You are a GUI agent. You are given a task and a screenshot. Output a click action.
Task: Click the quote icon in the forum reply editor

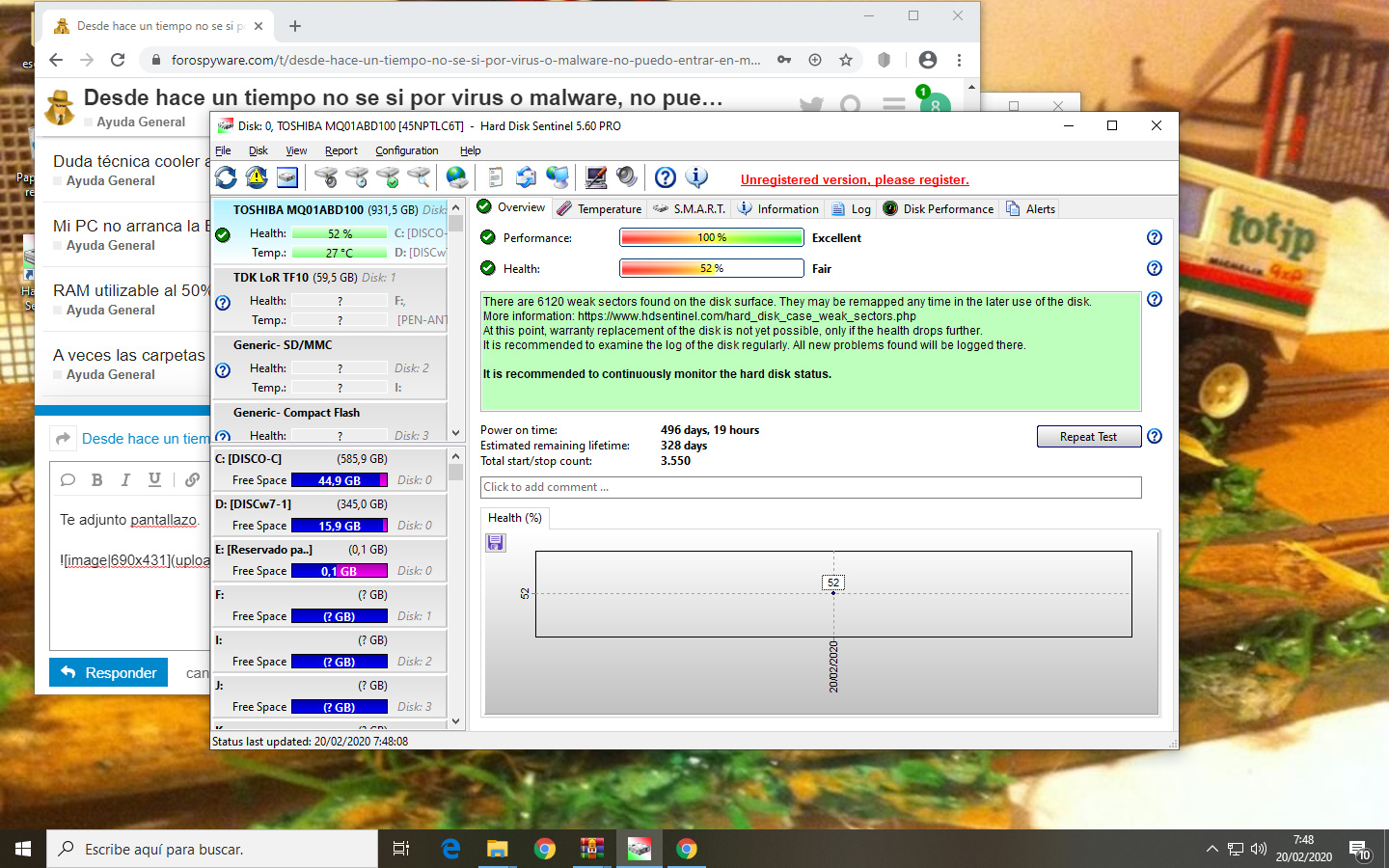(x=68, y=480)
